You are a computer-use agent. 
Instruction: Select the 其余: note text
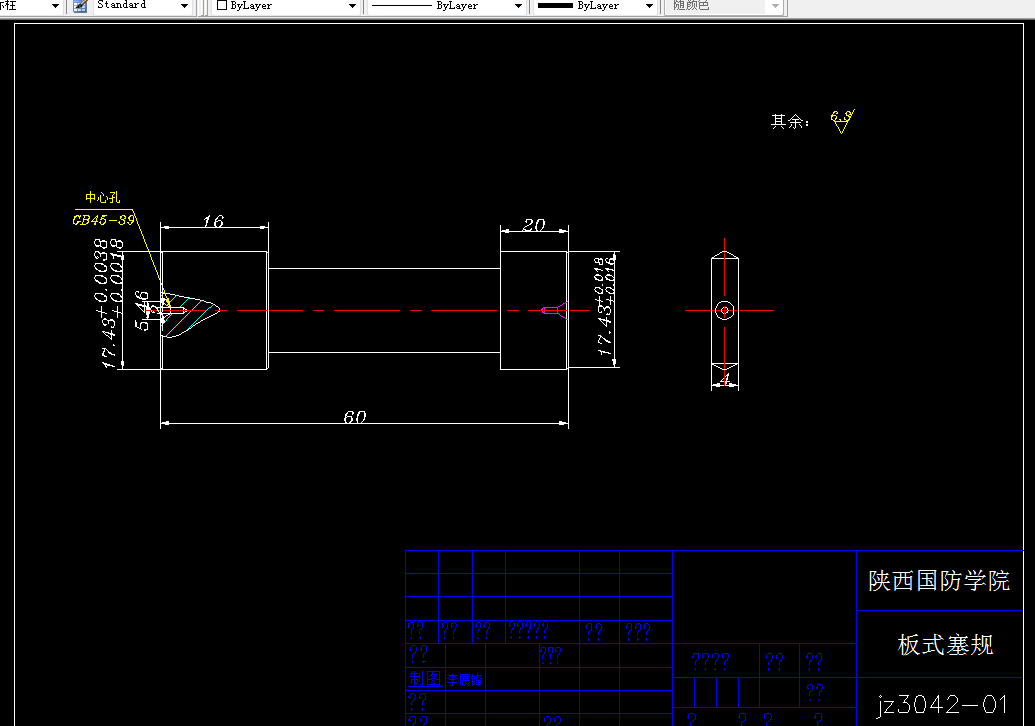pyautogui.click(x=789, y=121)
